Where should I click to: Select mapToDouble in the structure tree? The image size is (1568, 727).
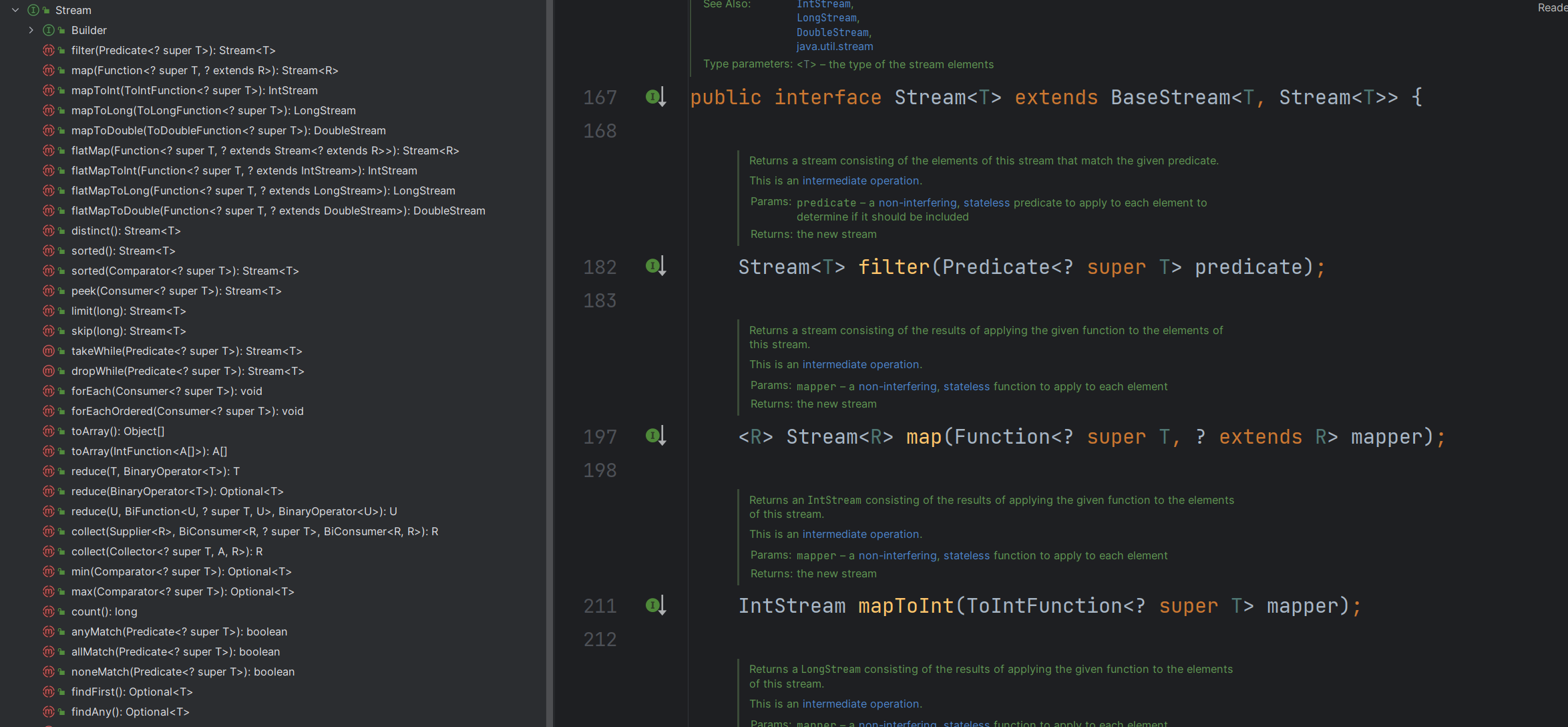[x=228, y=130]
